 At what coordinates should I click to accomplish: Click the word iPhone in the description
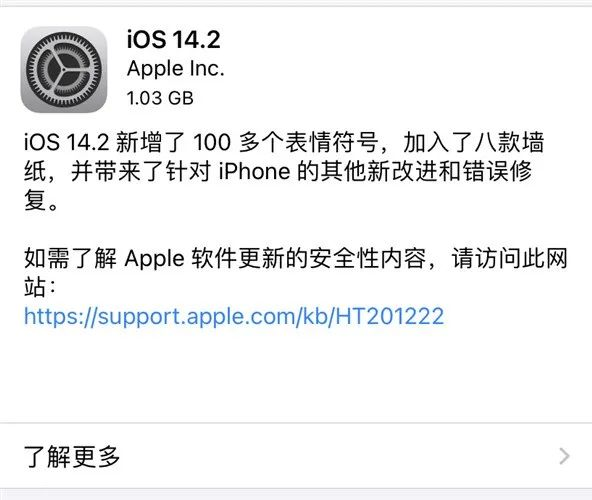pos(255,171)
